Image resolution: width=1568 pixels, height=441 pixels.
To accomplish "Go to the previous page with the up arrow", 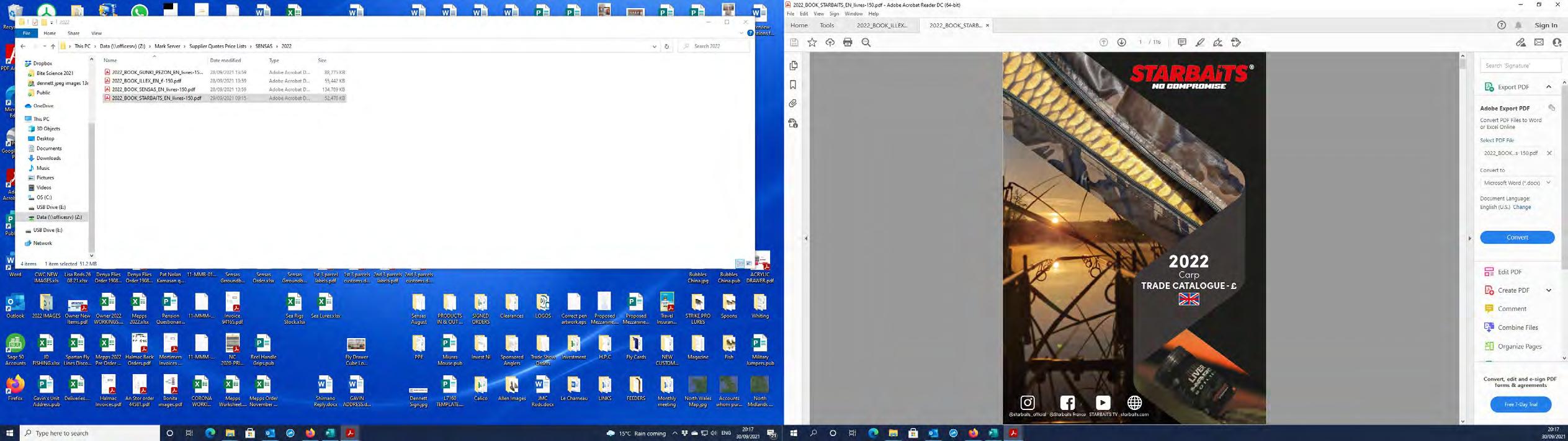I will 1103,42.
